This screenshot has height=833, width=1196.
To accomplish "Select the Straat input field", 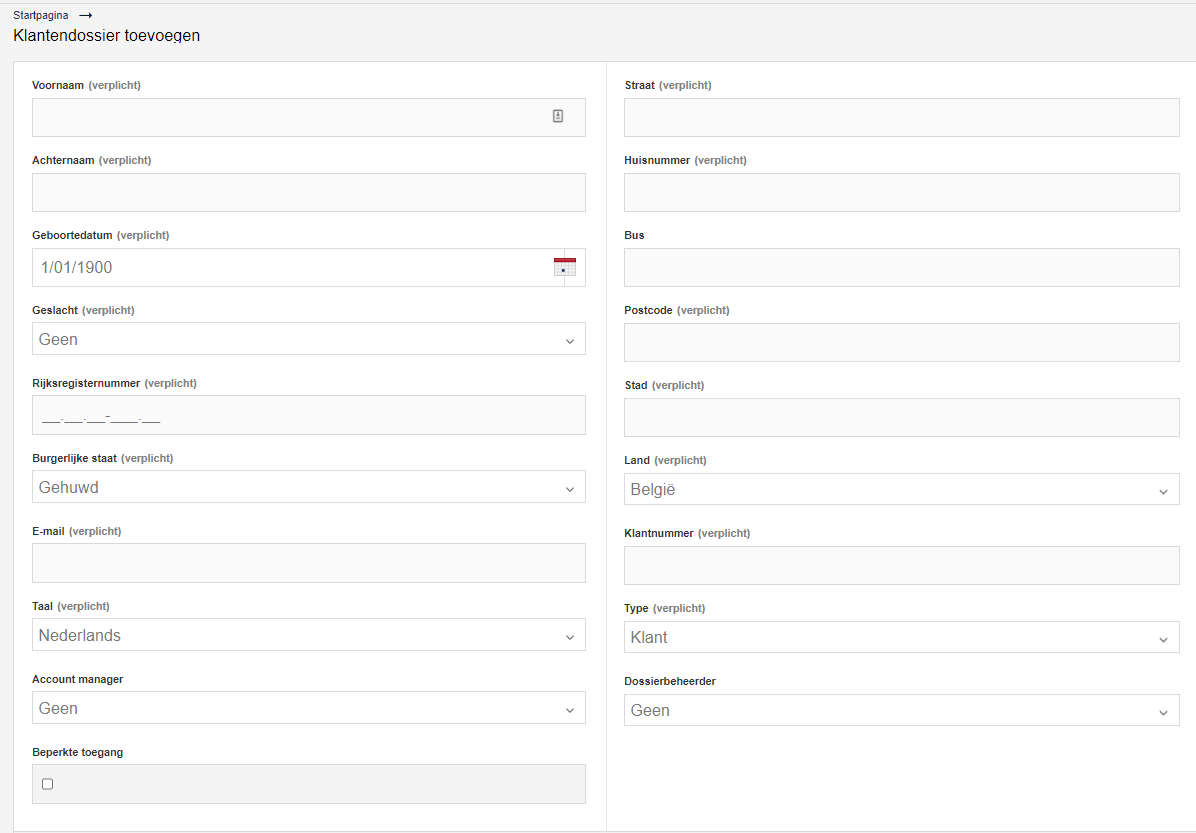I will click(901, 117).
